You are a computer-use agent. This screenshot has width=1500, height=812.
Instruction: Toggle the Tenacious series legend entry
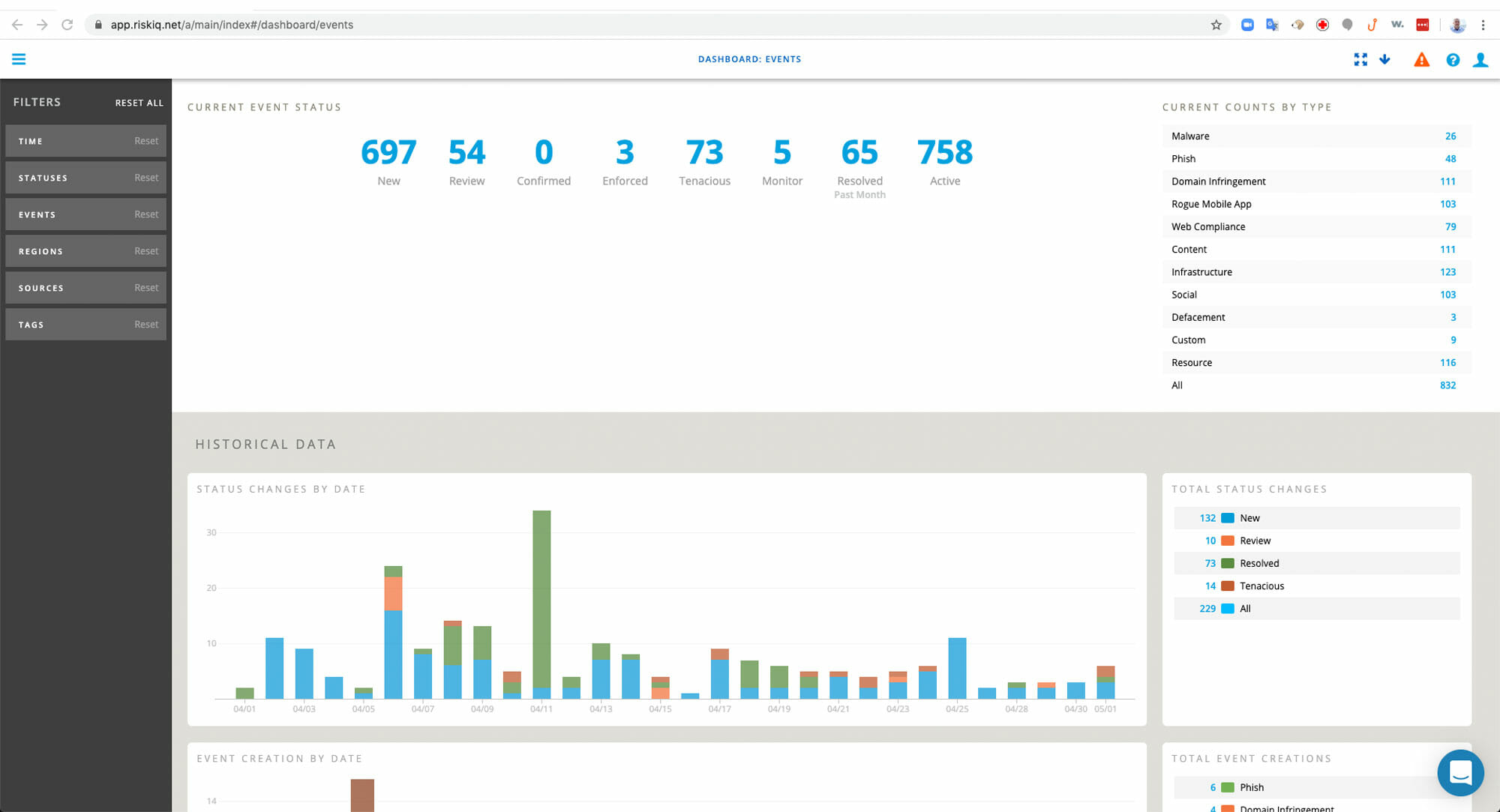click(x=1316, y=586)
